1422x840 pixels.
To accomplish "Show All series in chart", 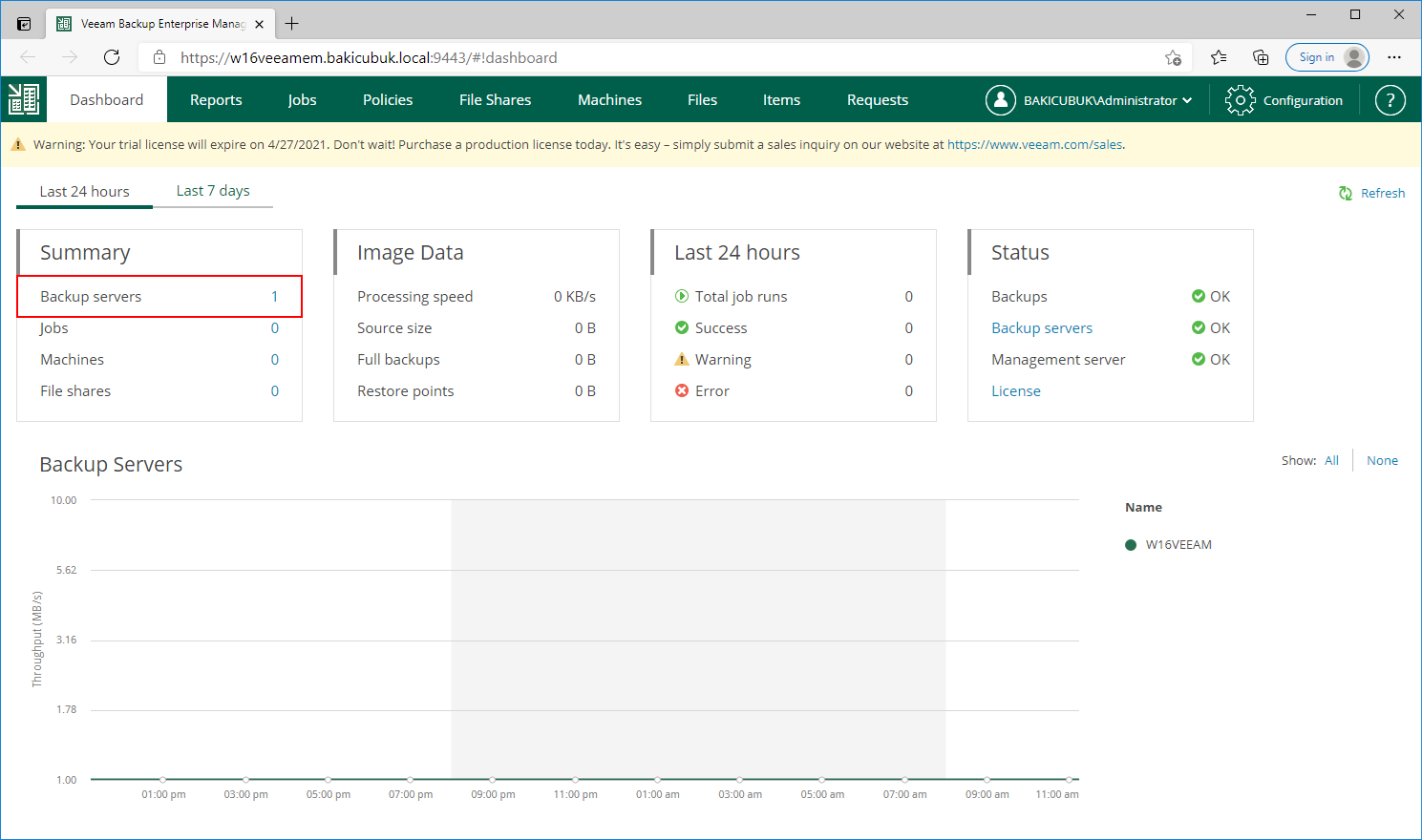I will [x=1331, y=460].
